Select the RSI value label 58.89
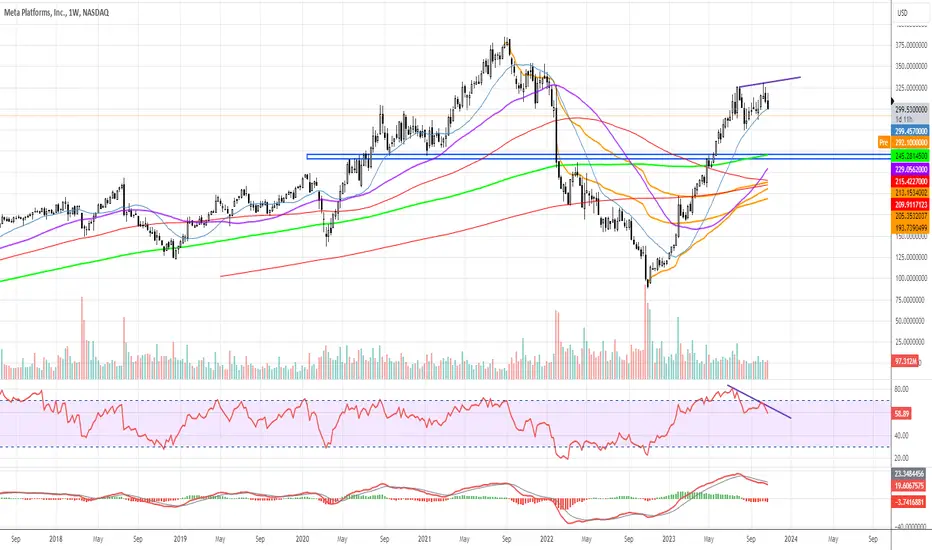 [x=902, y=413]
